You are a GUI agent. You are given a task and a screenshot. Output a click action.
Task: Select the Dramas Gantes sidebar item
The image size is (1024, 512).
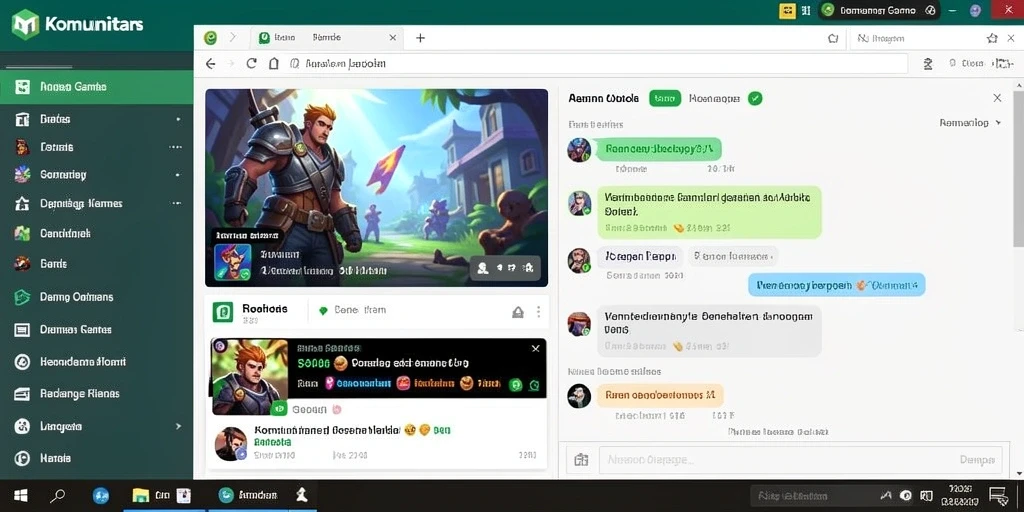click(97, 330)
